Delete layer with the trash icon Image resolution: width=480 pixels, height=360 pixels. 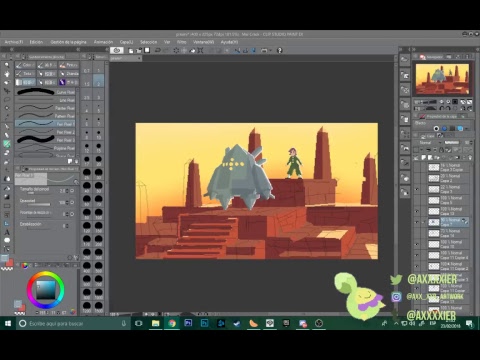coord(470,157)
